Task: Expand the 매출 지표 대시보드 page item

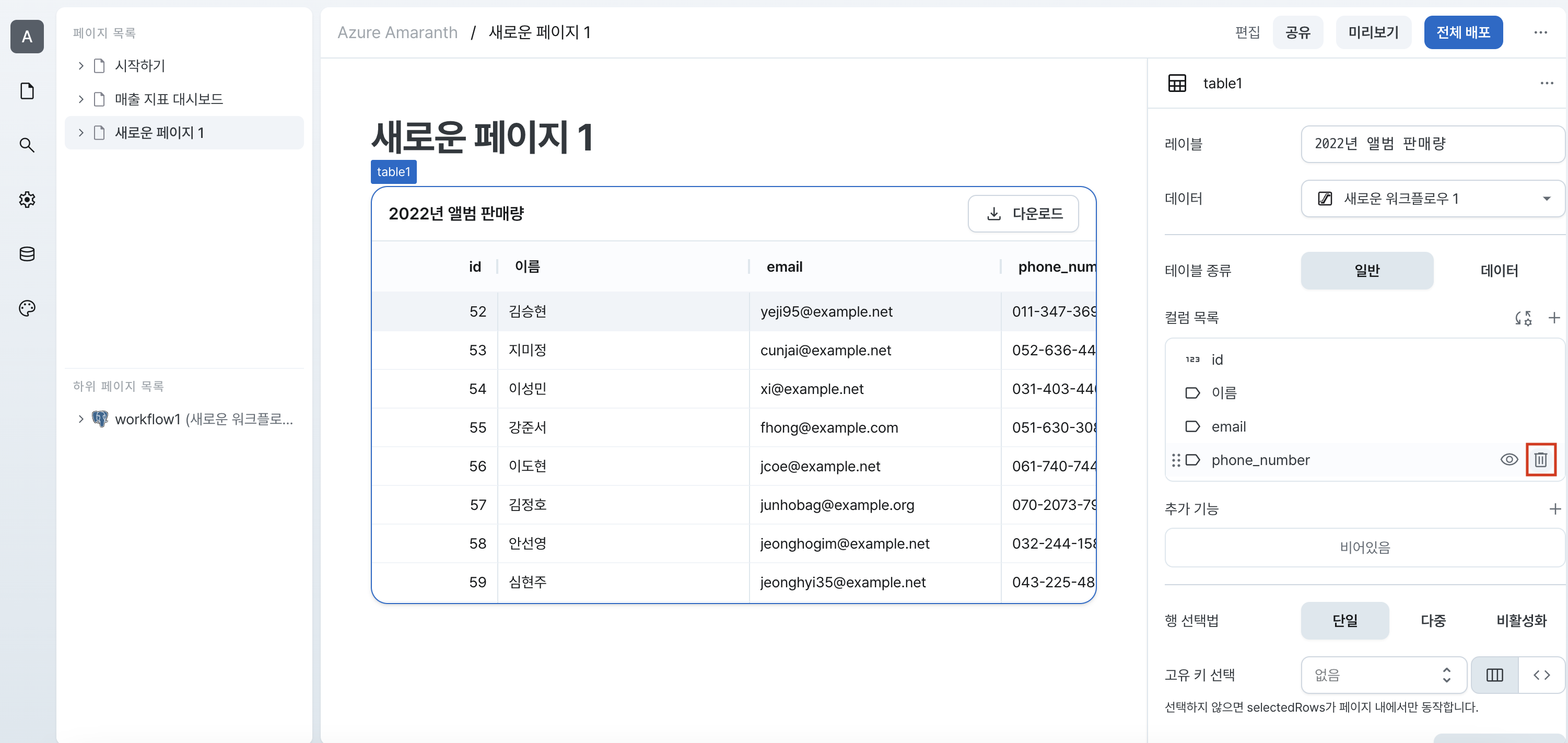Action: pyautogui.click(x=80, y=99)
